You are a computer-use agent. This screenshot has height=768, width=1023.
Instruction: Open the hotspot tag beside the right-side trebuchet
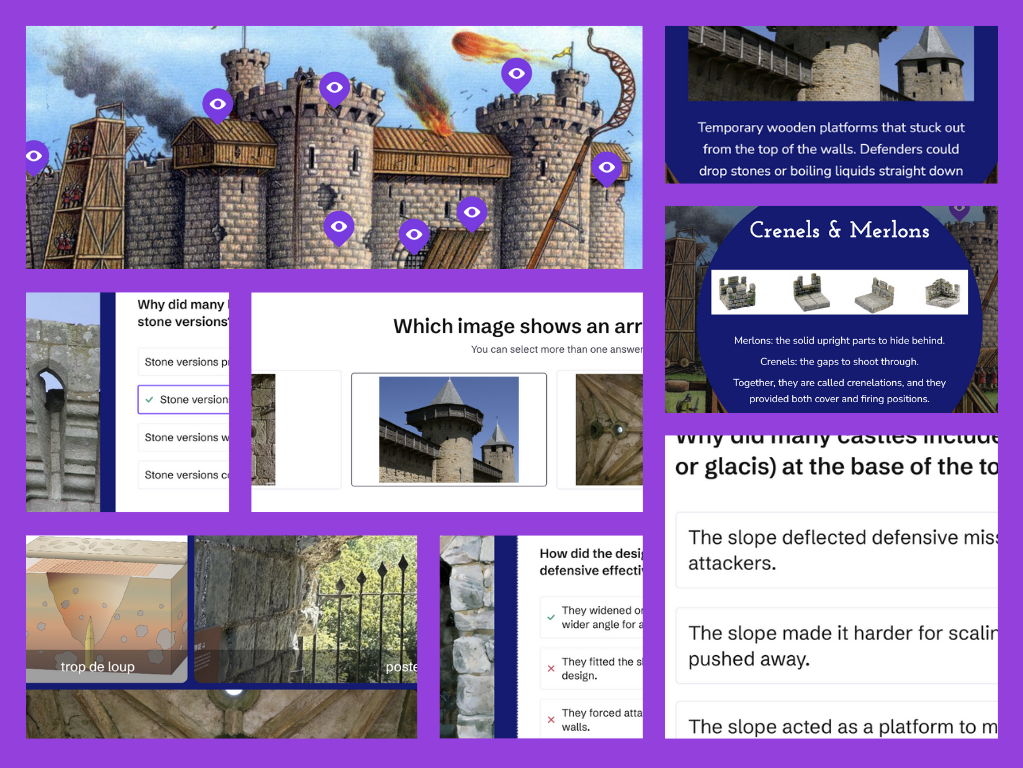click(x=605, y=168)
